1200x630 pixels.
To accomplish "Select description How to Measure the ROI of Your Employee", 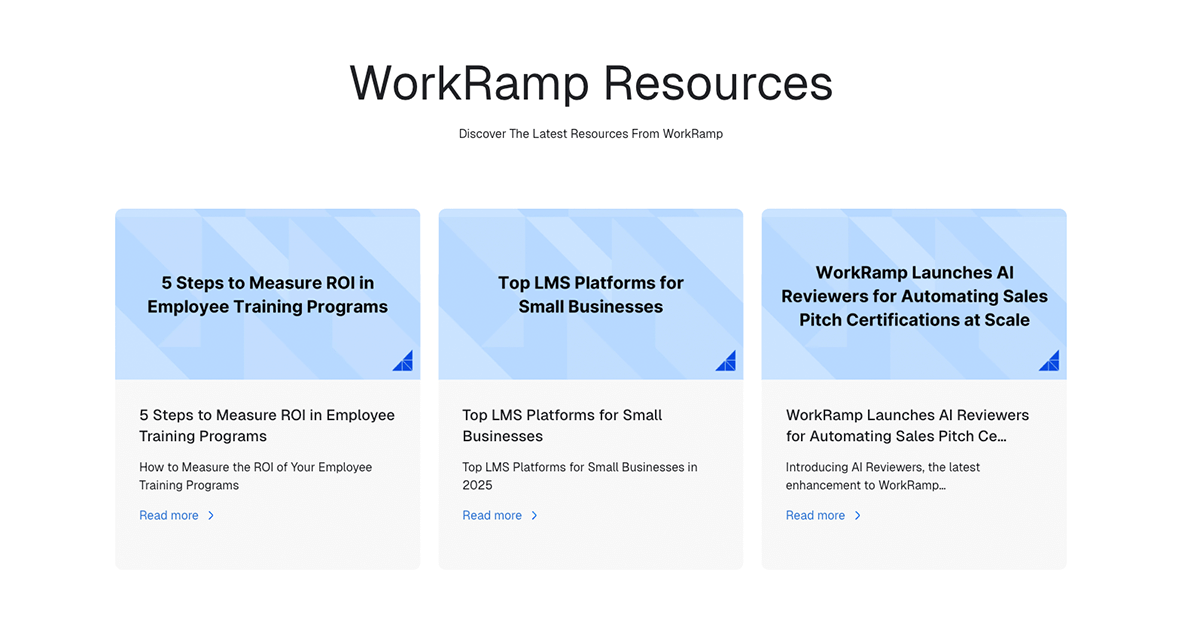I will point(255,476).
